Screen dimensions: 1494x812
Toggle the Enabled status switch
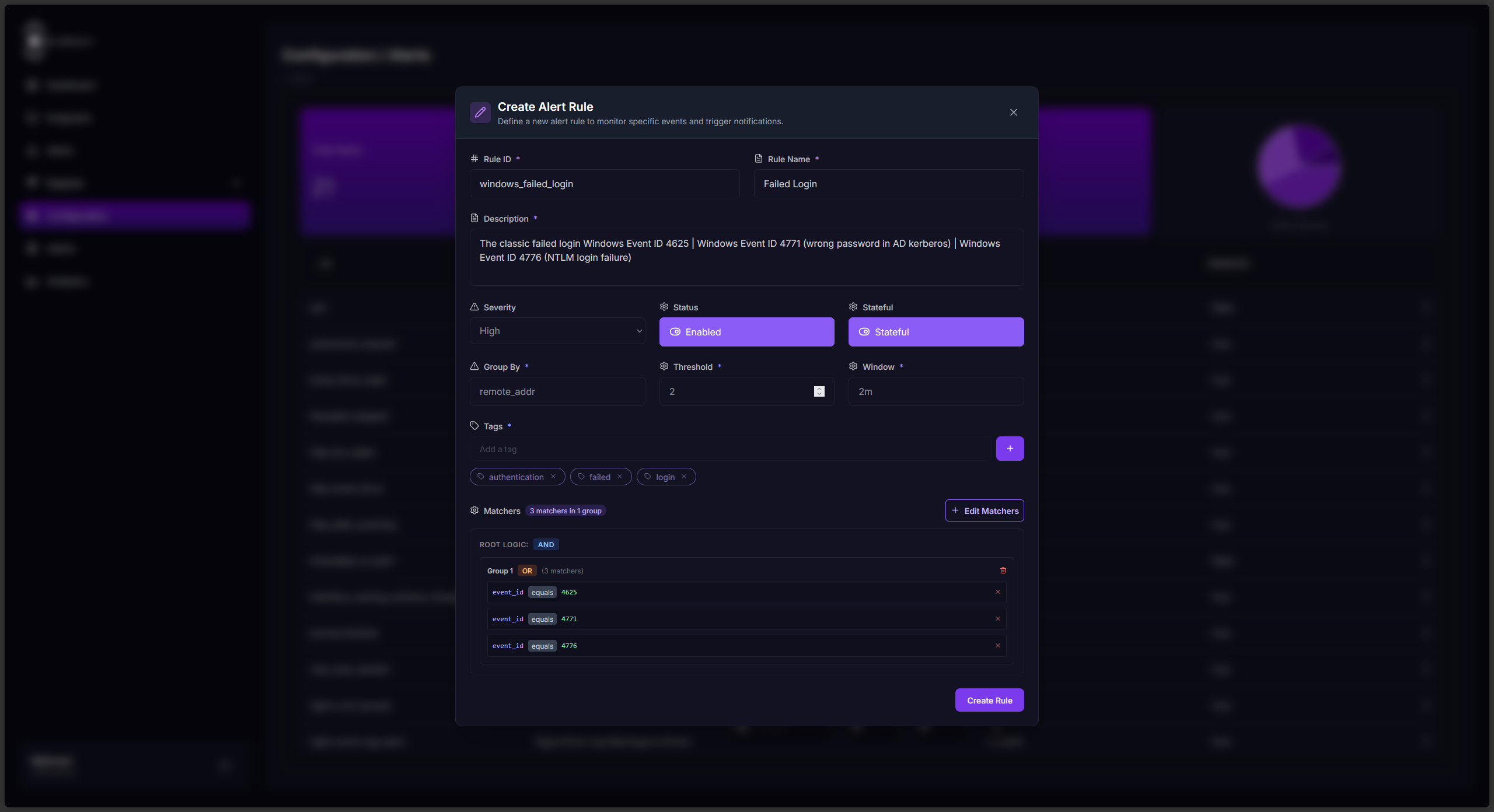[746, 332]
